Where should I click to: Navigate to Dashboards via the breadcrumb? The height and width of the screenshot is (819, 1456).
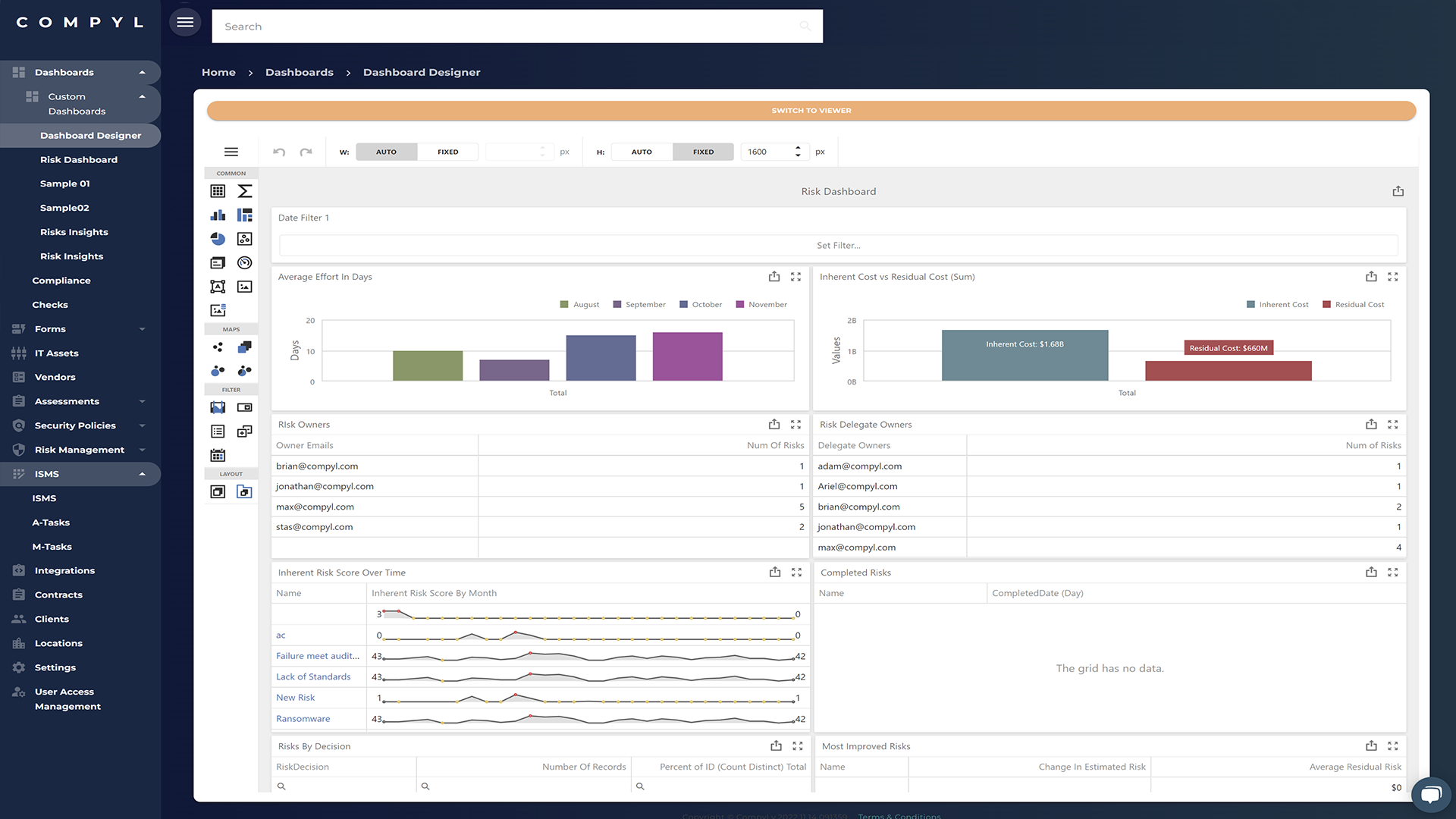299,72
